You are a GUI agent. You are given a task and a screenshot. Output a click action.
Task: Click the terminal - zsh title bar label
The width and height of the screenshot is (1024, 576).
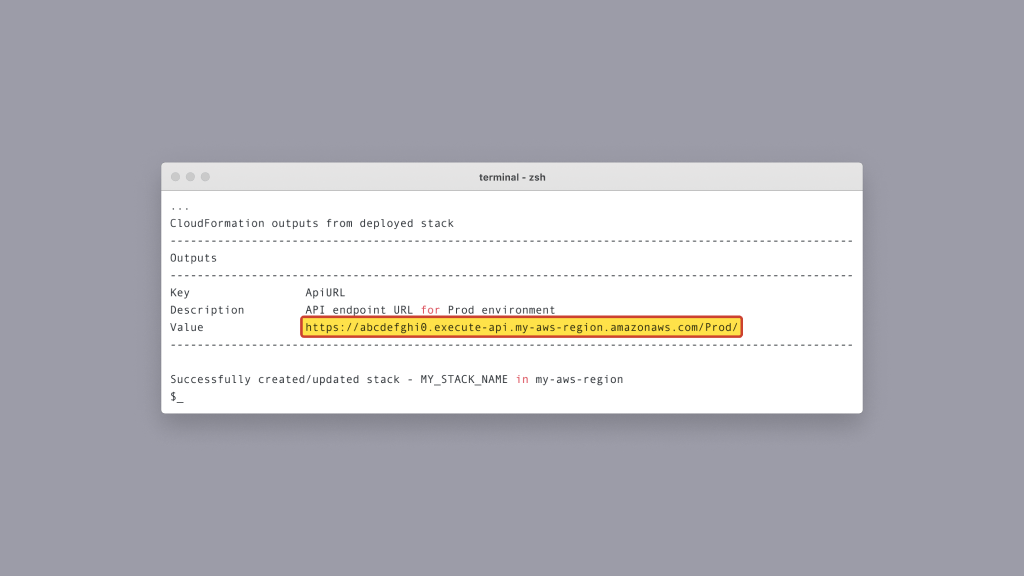coord(511,176)
